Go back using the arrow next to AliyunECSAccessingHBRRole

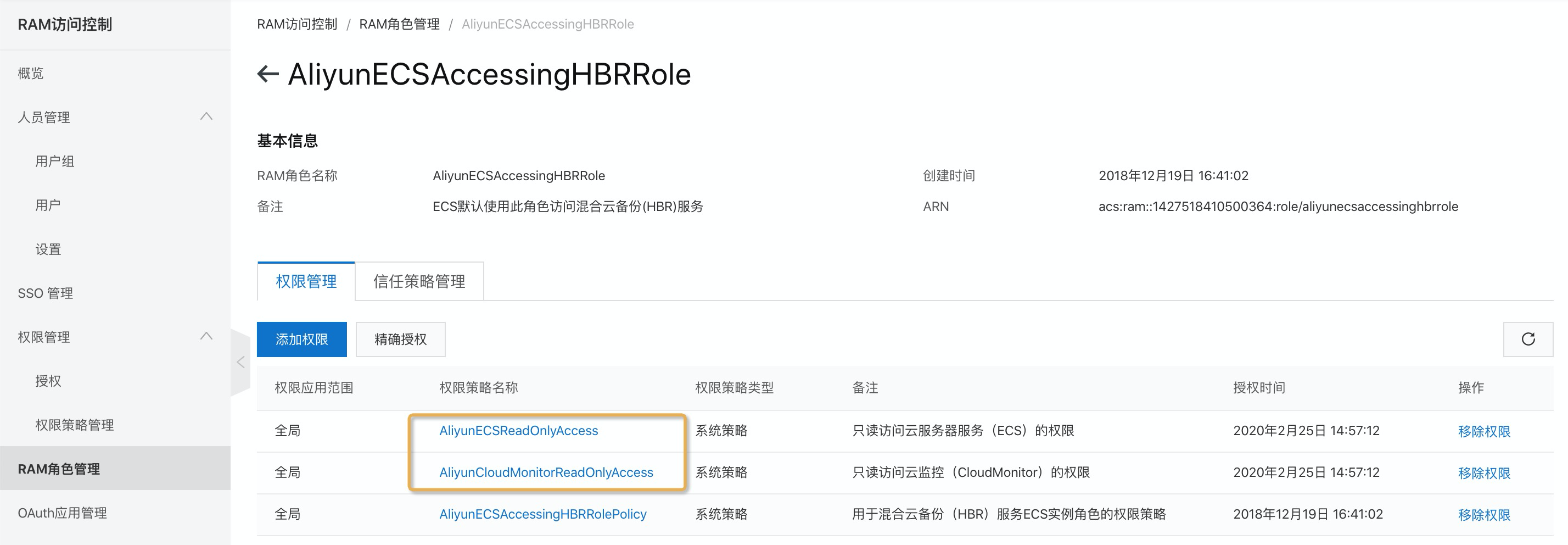[268, 74]
